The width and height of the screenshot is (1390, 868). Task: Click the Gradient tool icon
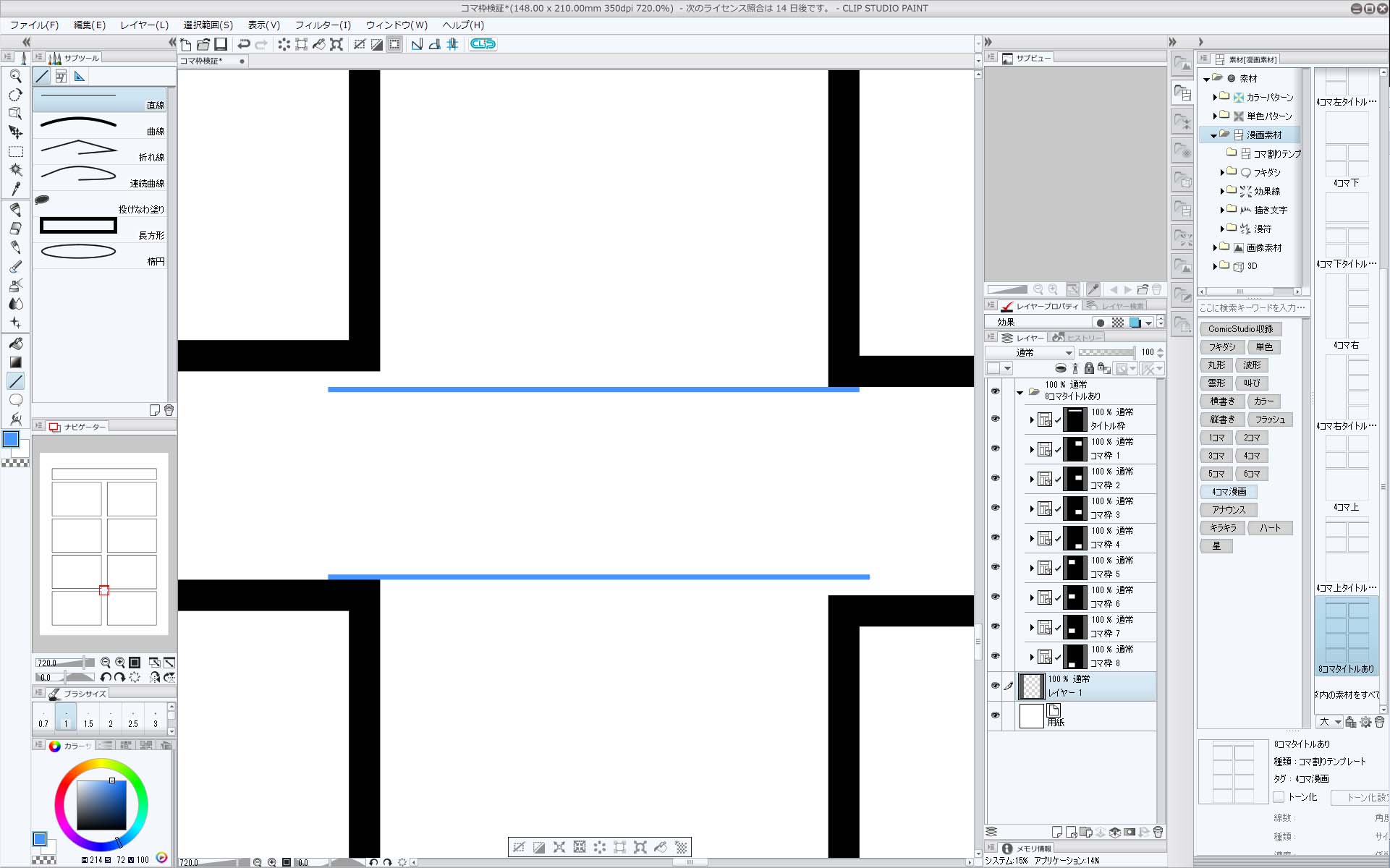point(15,362)
